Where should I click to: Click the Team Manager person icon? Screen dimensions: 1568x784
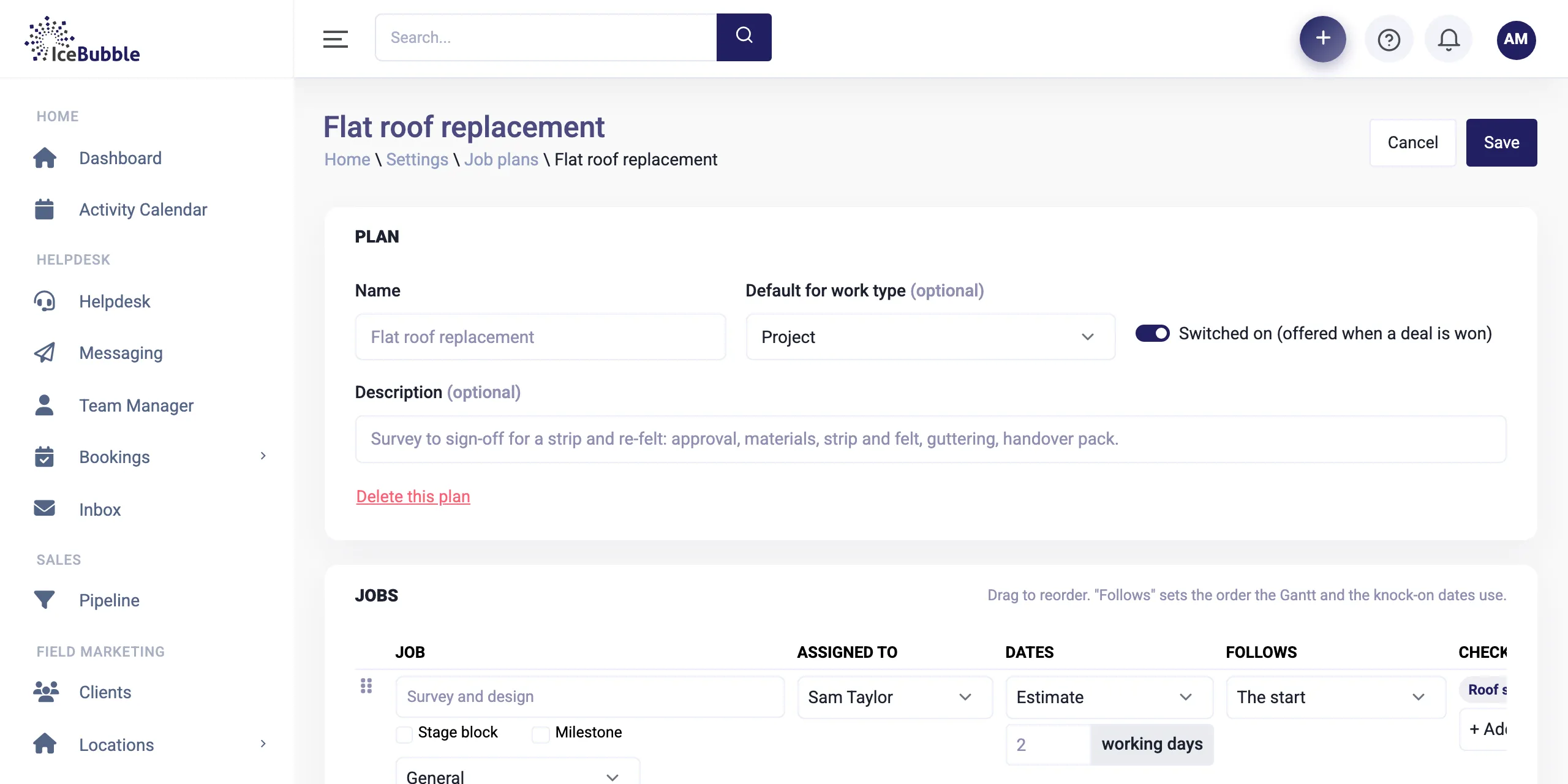coord(44,405)
